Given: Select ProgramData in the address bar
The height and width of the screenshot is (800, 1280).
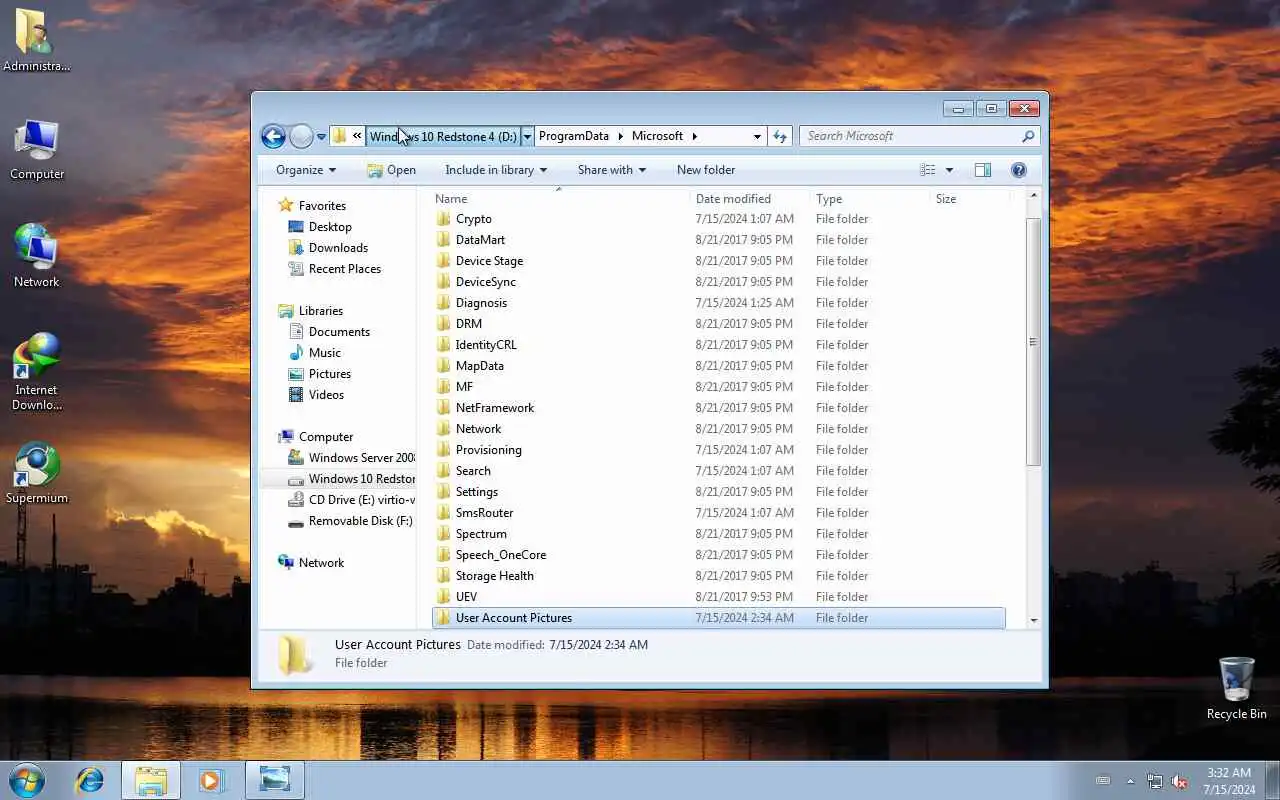Looking at the screenshot, I should tap(574, 136).
